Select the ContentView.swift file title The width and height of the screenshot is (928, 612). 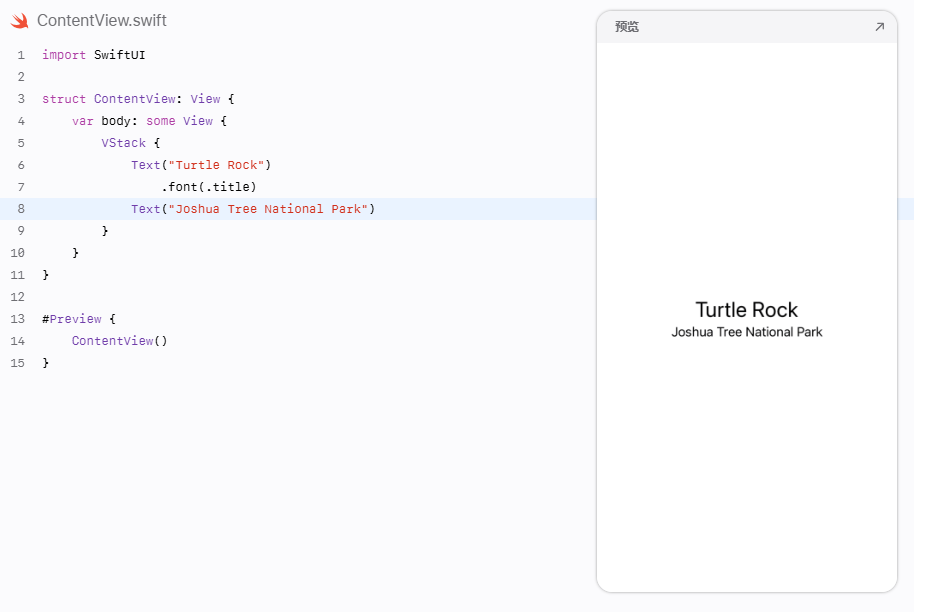[x=102, y=21]
